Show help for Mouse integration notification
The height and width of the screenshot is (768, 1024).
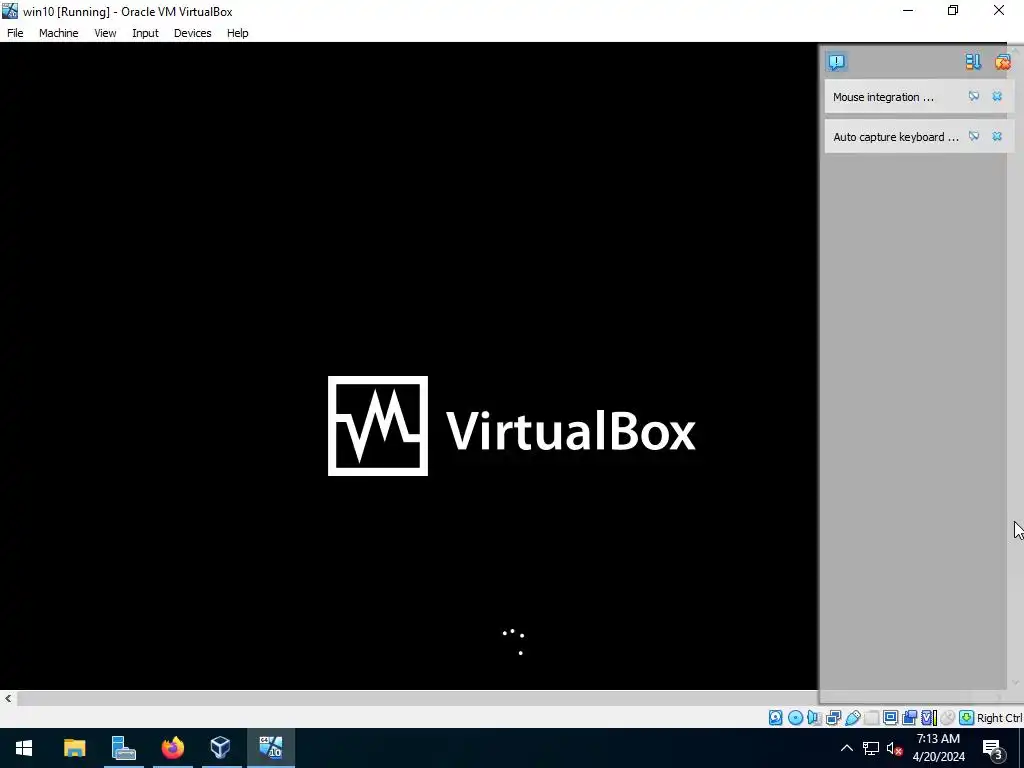974,97
